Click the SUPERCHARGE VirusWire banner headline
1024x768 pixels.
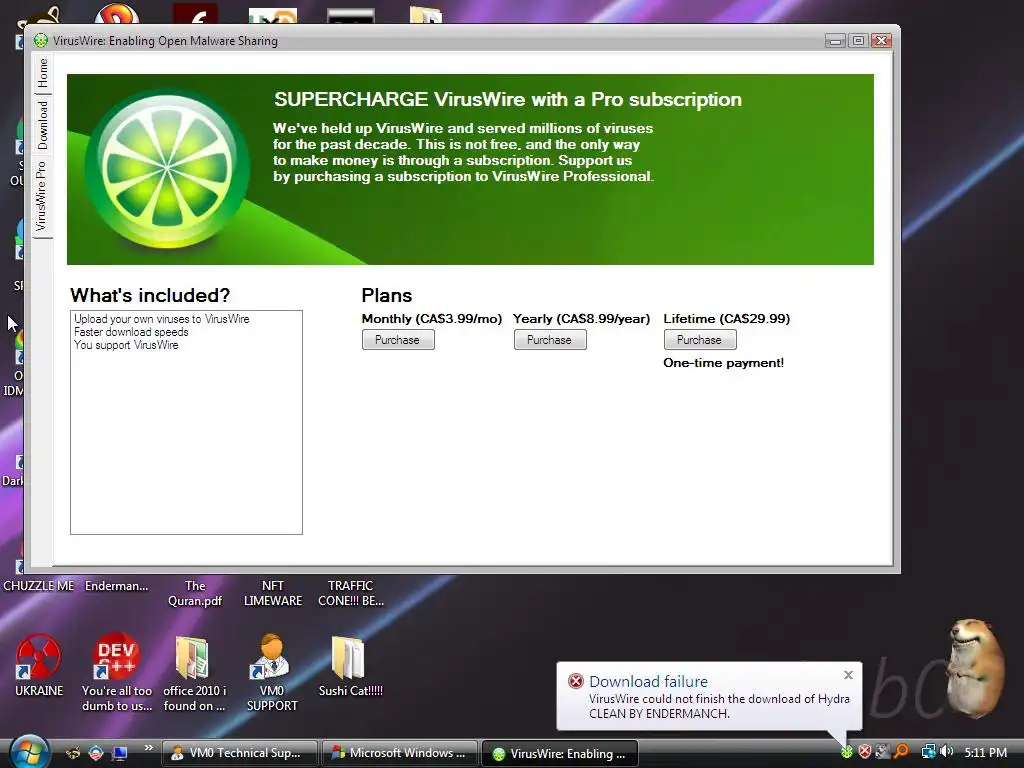tap(507, 99)
